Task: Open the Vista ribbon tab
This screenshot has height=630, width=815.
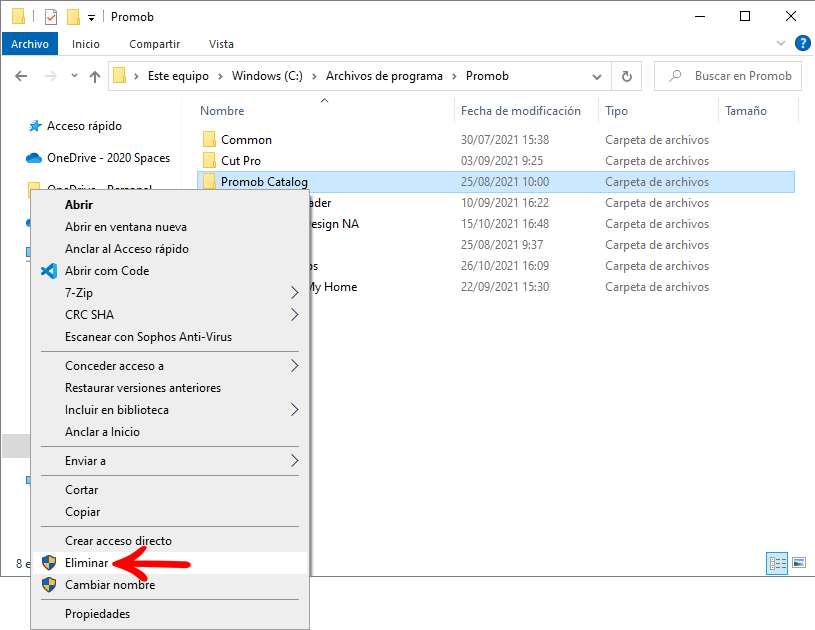Action: 221,44
